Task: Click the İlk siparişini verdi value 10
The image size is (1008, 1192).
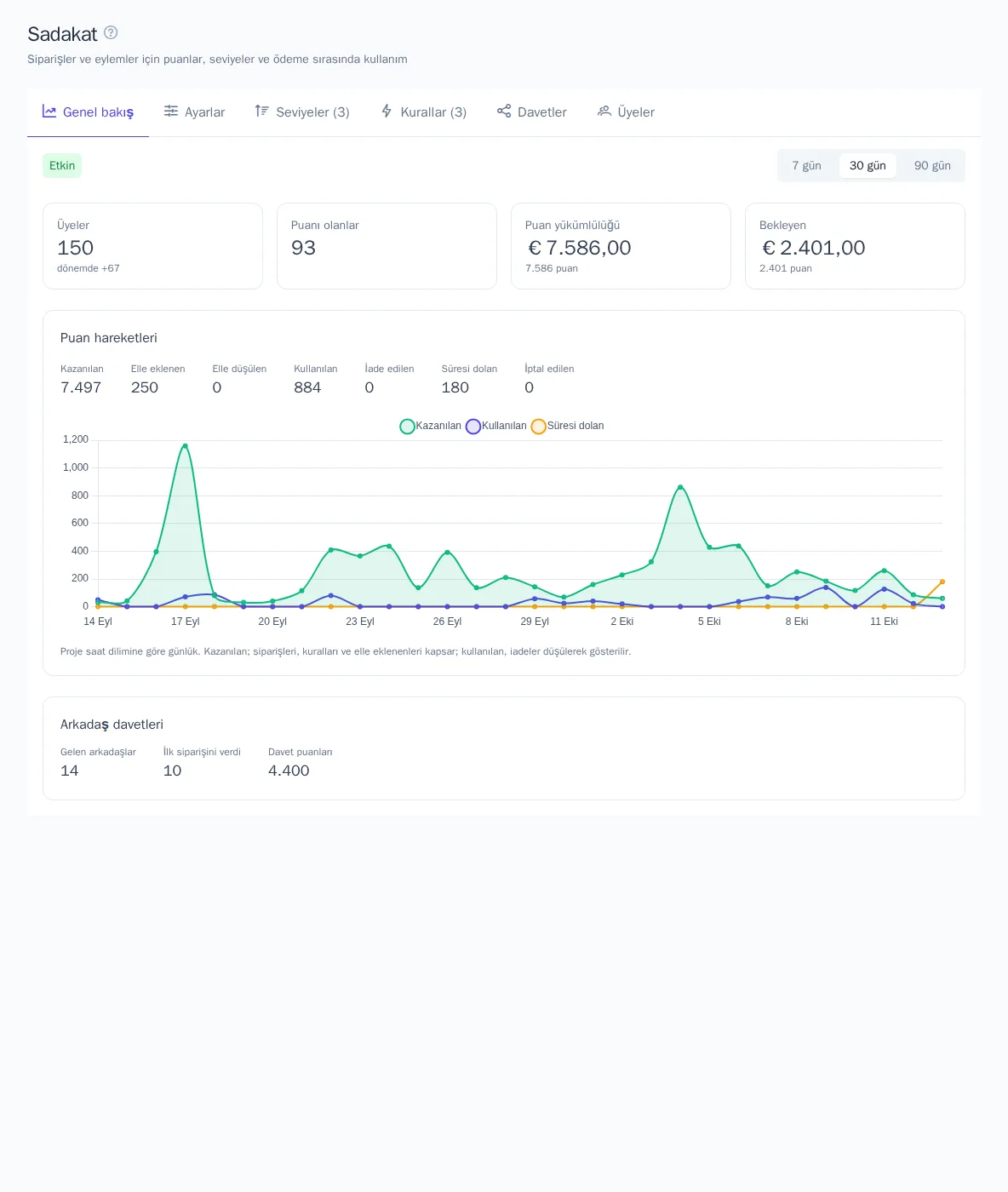Action: click(x=172, y=771)
